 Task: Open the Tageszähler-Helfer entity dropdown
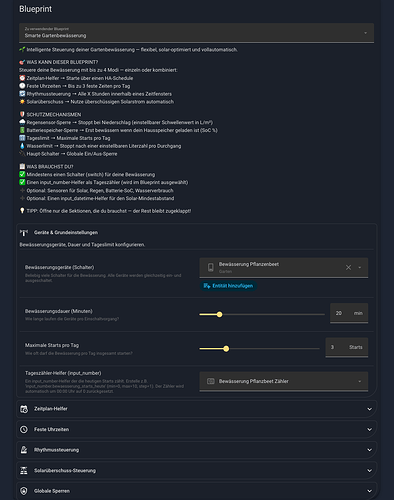click(284, 381)
